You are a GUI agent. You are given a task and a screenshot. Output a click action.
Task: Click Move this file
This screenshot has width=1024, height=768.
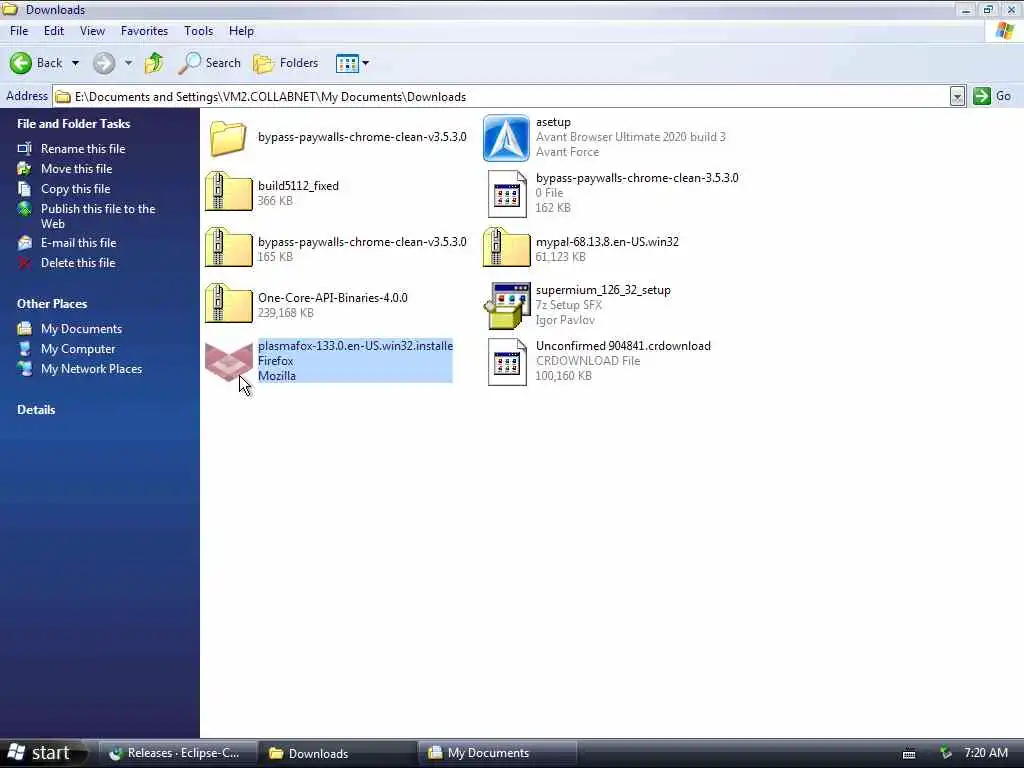point(76,168)
